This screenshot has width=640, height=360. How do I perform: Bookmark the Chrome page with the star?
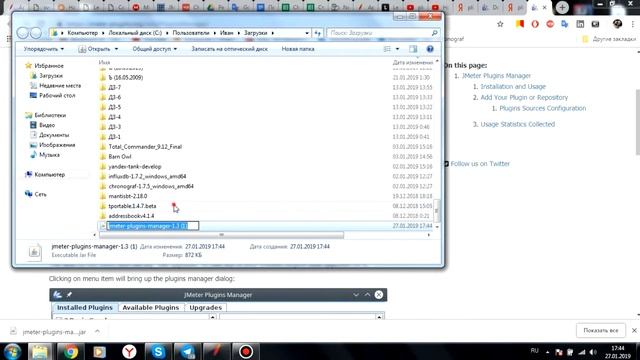coord(500,24)
